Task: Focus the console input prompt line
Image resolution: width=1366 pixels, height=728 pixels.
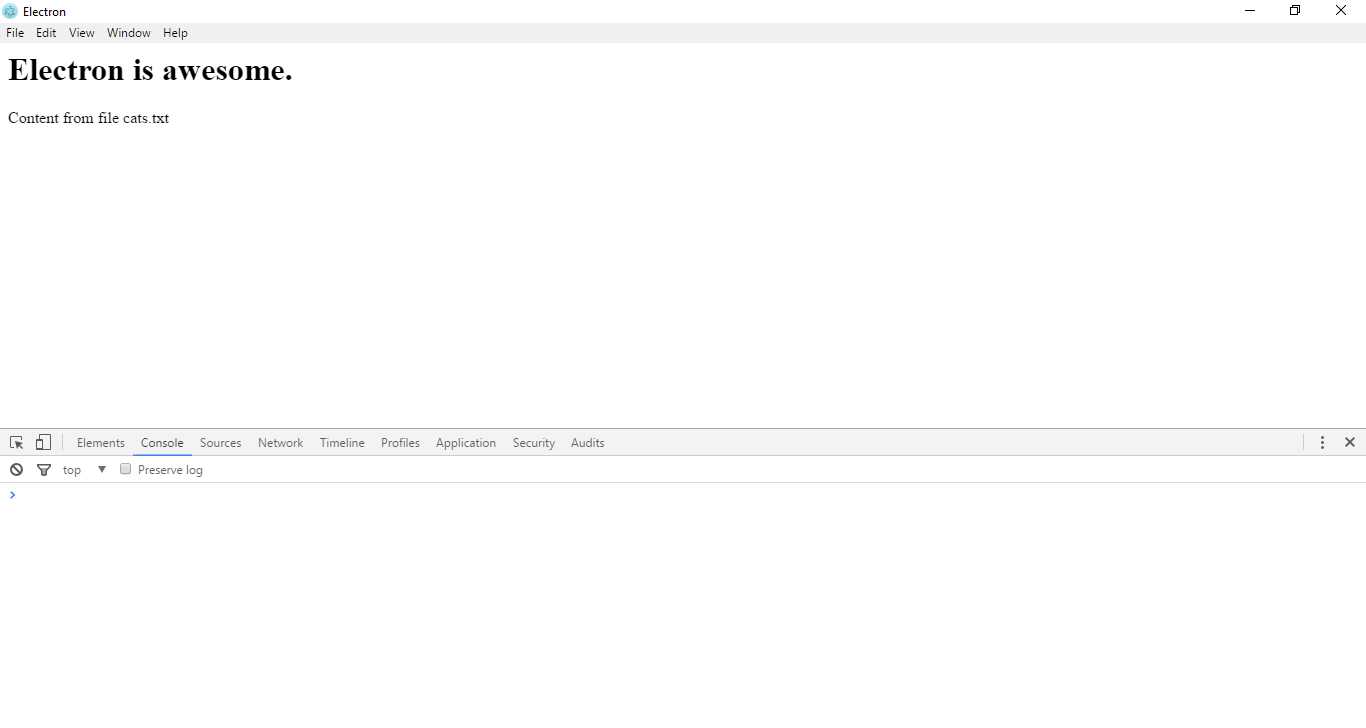Action: click(x=683, y=495)
